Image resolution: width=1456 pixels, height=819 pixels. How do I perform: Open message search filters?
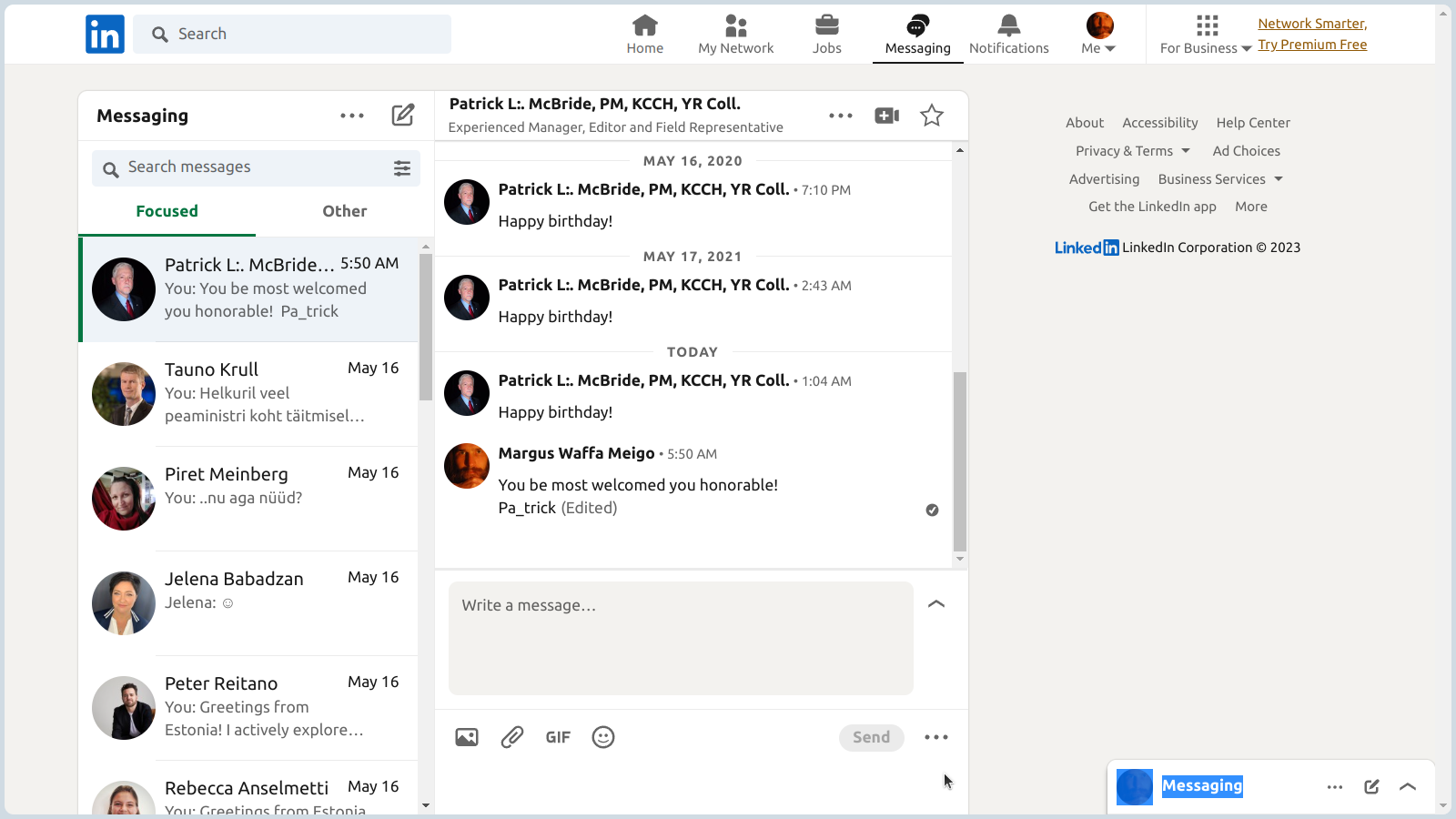tap(402, 168)
